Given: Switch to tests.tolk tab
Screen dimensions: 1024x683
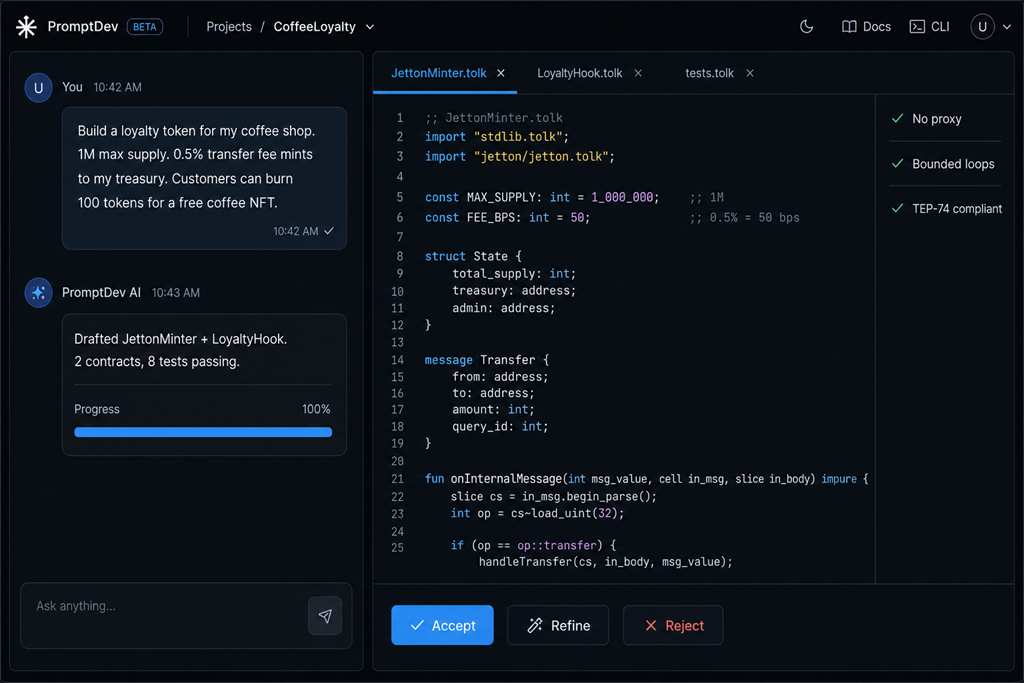Looking at the screenshot, I should tap(709, 73).
